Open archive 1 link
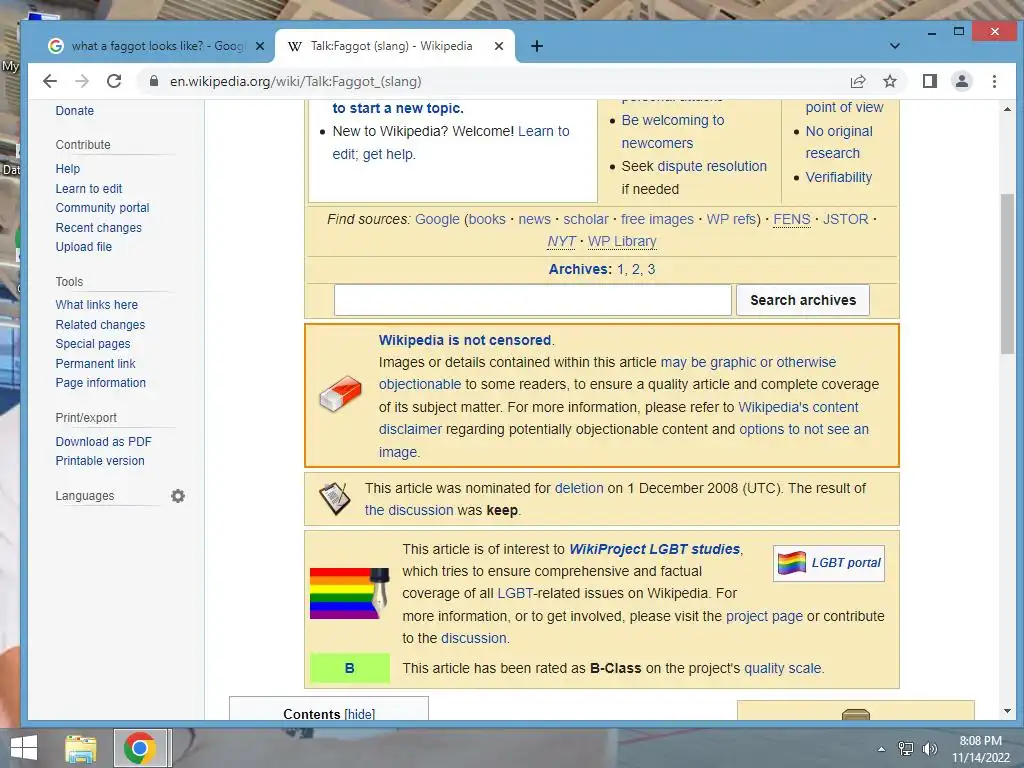This screenshot has height=768, width=1024. (621, 269)
